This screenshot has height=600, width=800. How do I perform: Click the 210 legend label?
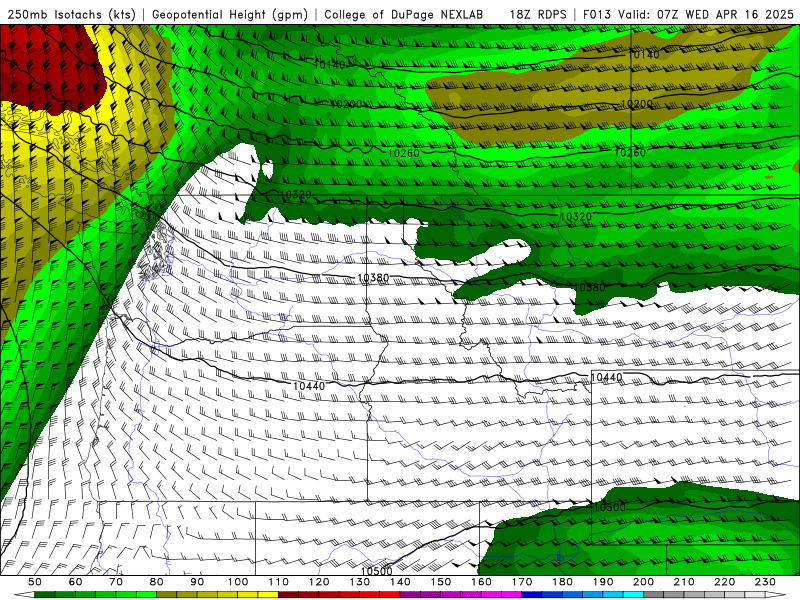point(684,582)
